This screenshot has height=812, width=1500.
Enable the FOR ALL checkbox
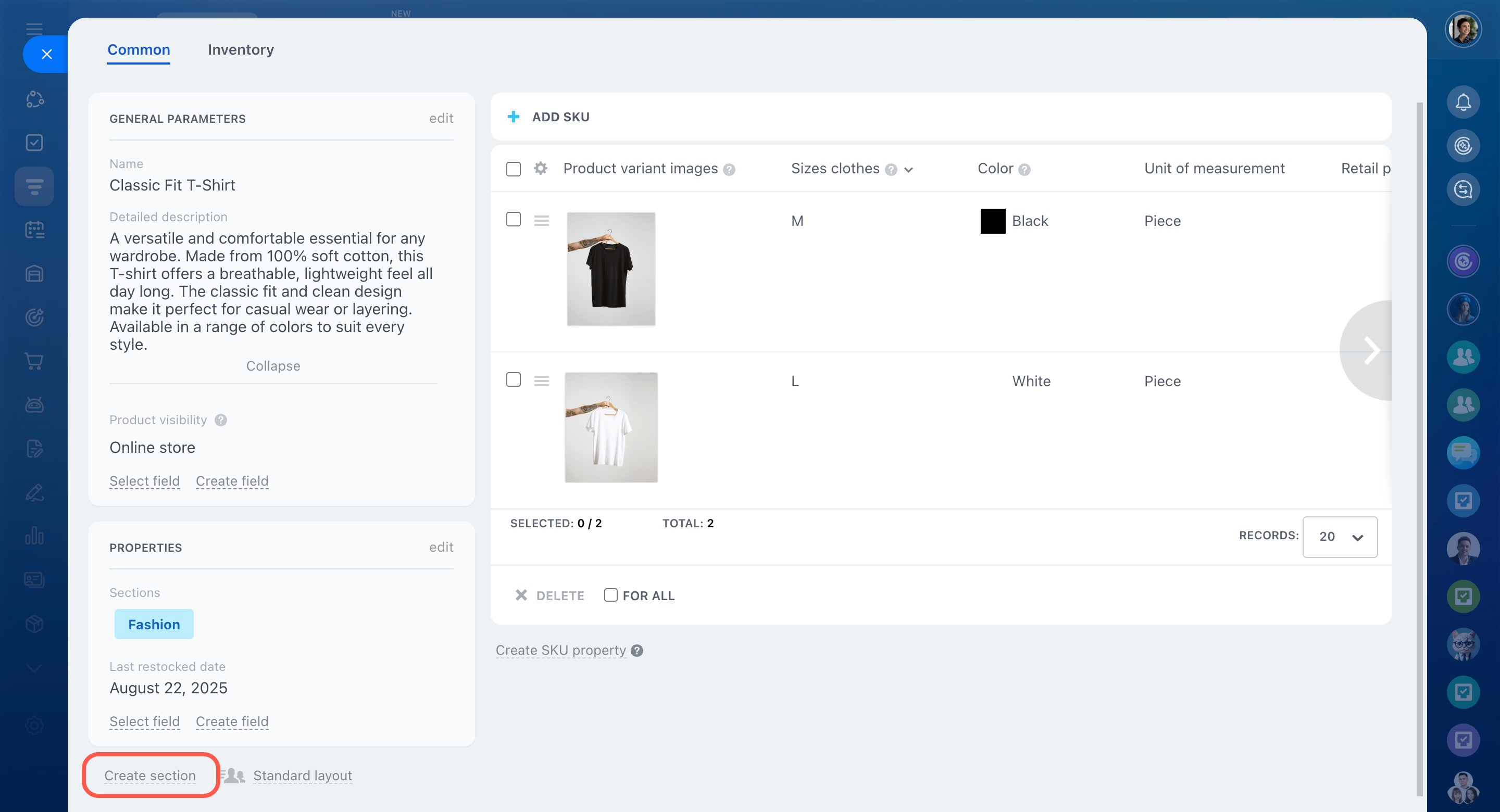[x=610, y=595]
